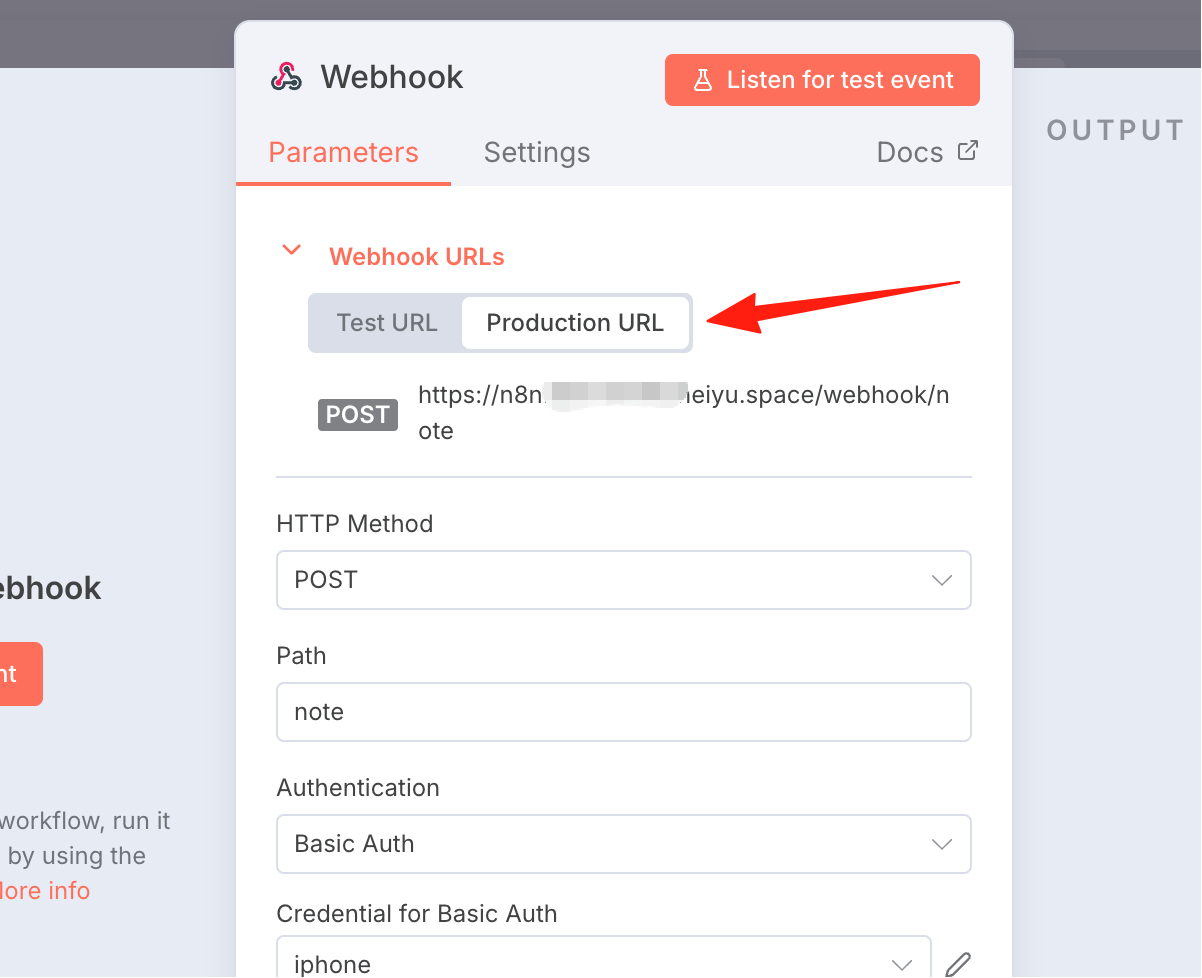Select the Production URL option
This screenshot has width=1202, height=978.
click(575, 323)
